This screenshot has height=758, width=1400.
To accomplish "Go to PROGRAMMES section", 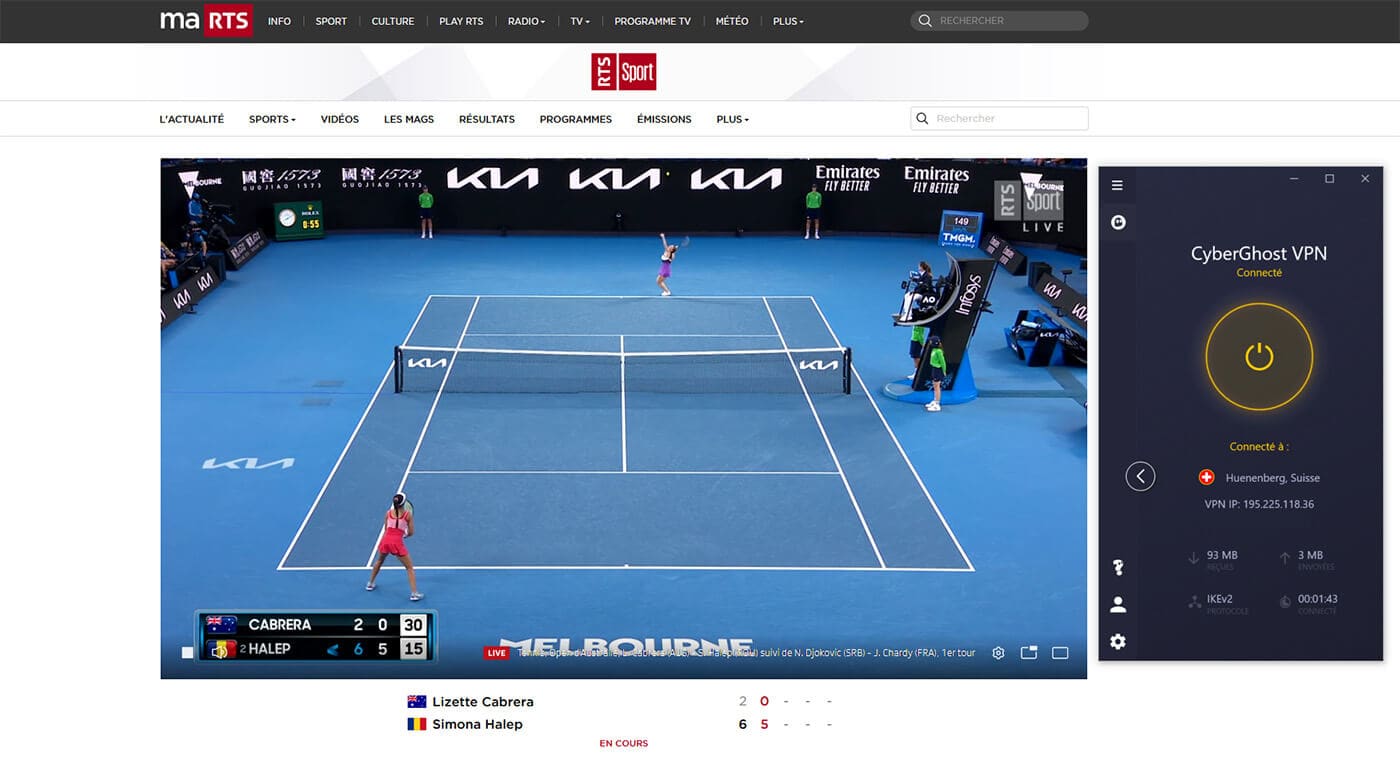I will tap(576, 119).
